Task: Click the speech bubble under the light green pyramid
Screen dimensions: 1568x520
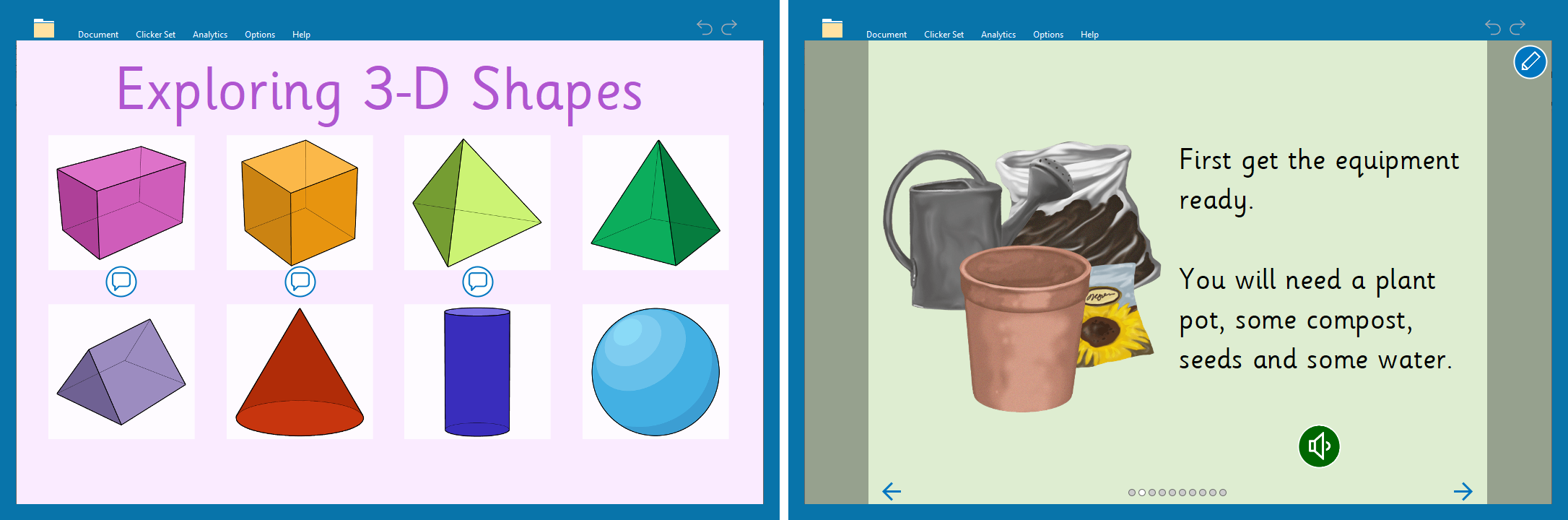Action: (x=478, y=282)
